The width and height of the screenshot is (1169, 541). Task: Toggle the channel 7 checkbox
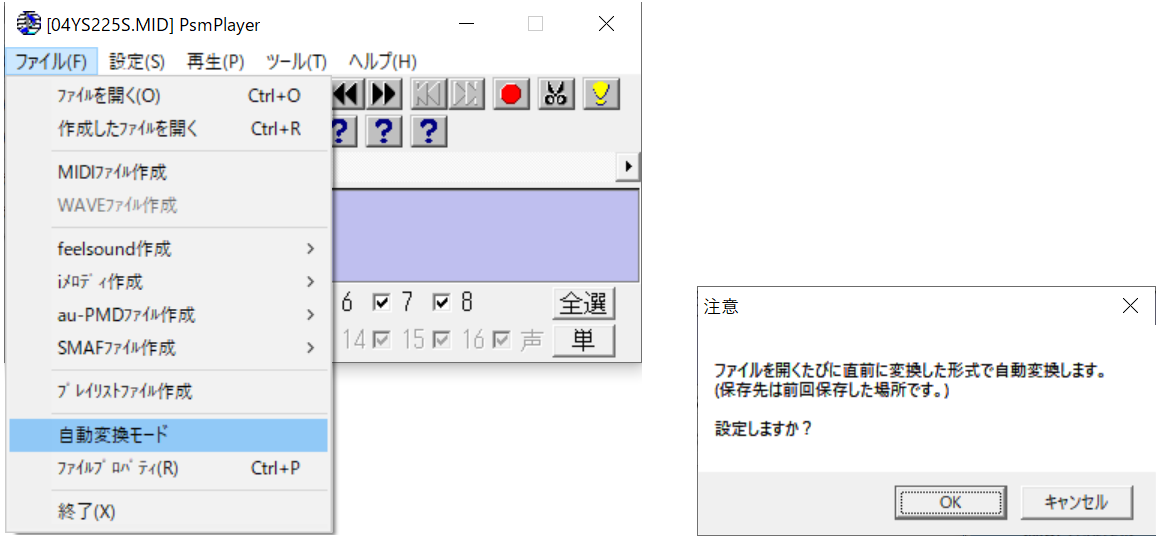tap(382, 303)
